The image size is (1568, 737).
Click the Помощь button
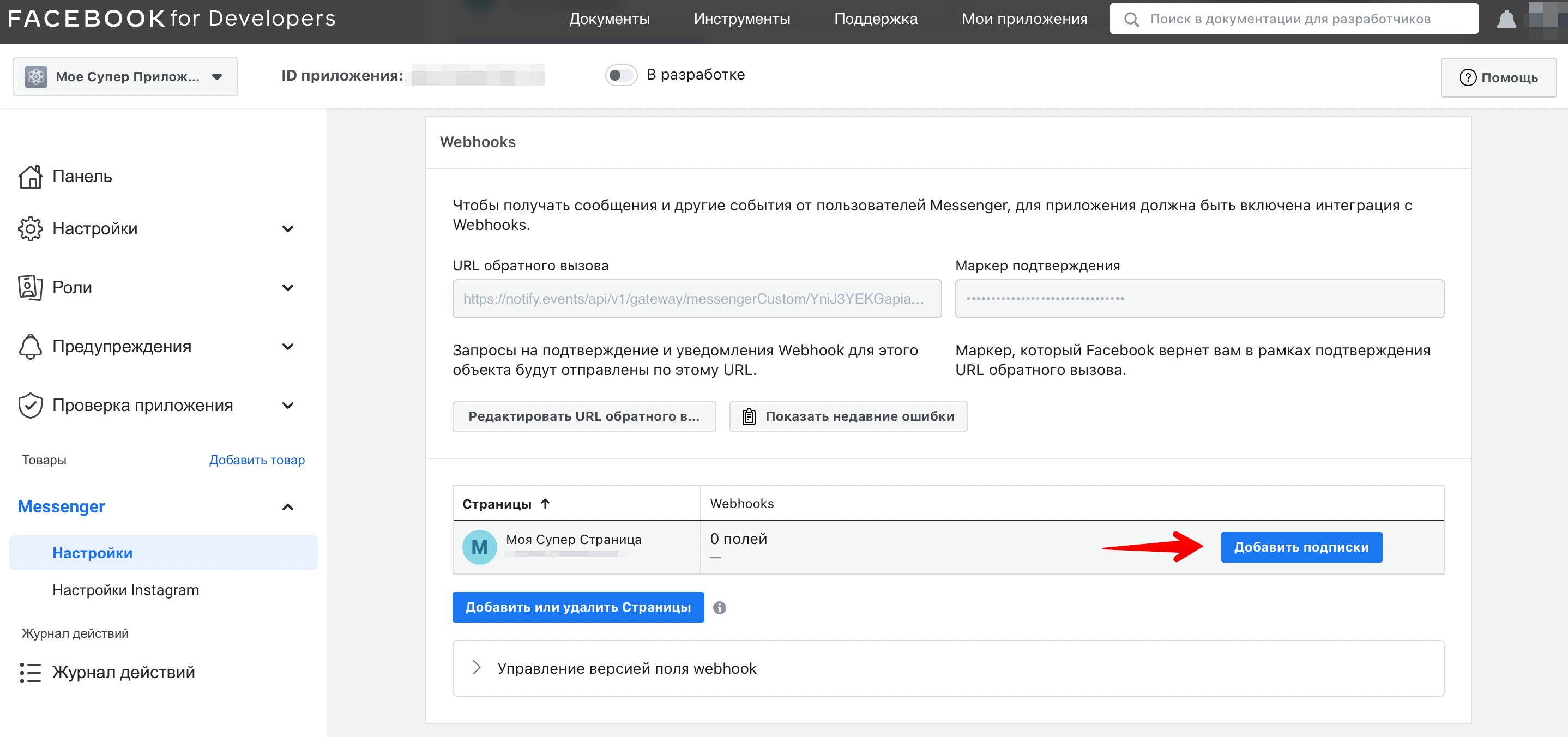[1498, 77]
